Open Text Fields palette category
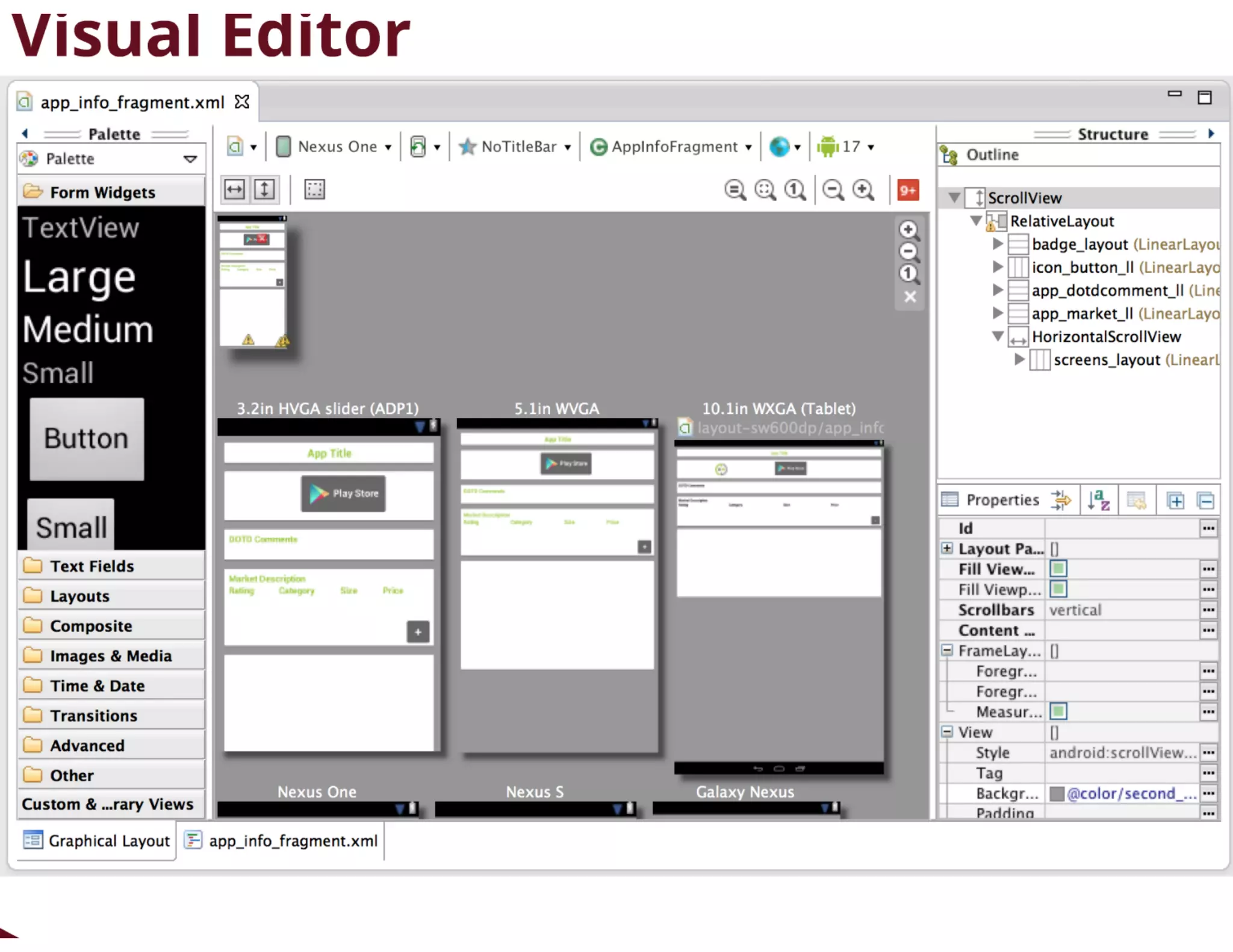 click(x=111, y=566)
